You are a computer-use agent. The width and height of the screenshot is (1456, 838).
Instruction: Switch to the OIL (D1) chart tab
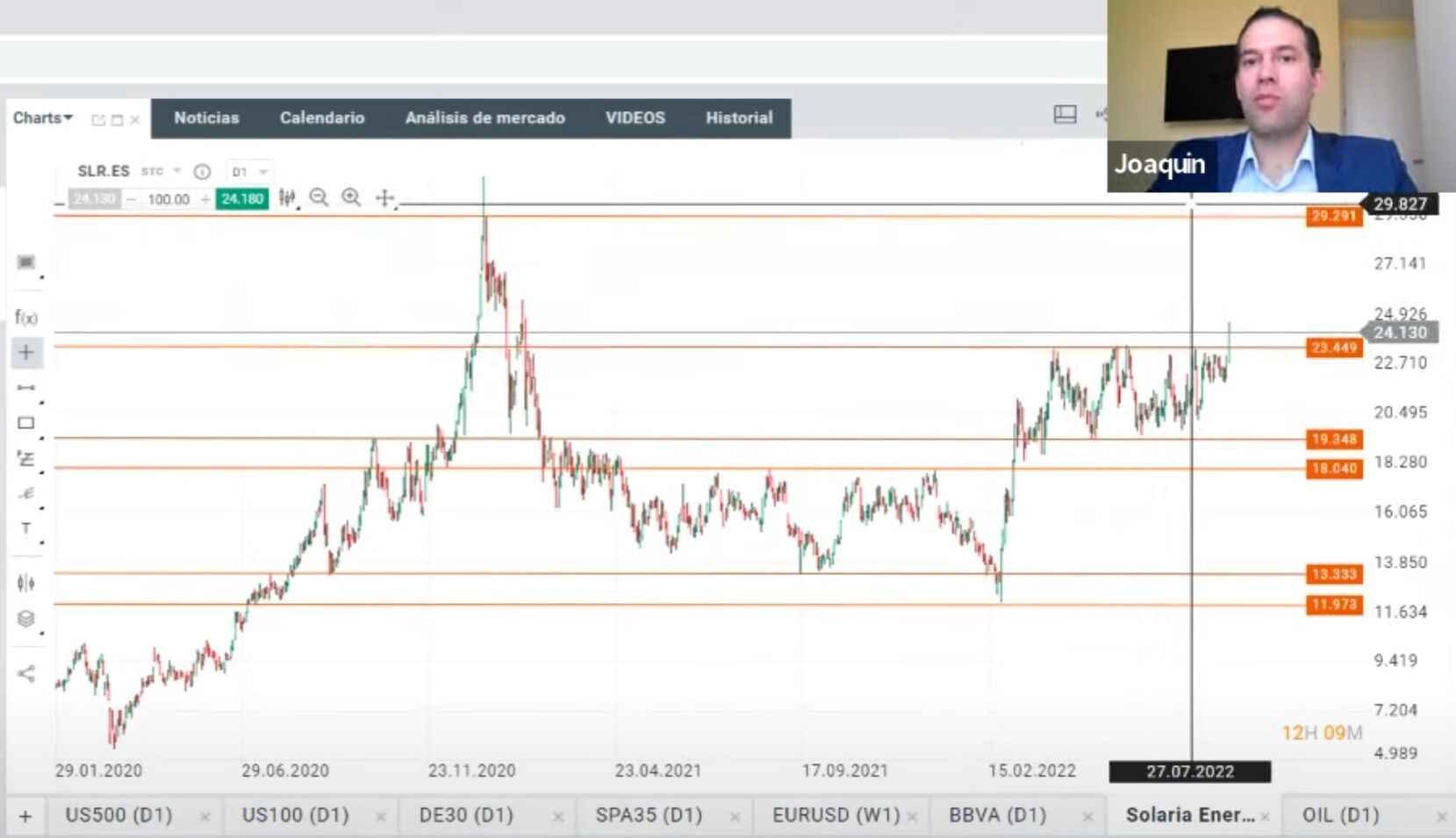click(x=1340, y=815)
